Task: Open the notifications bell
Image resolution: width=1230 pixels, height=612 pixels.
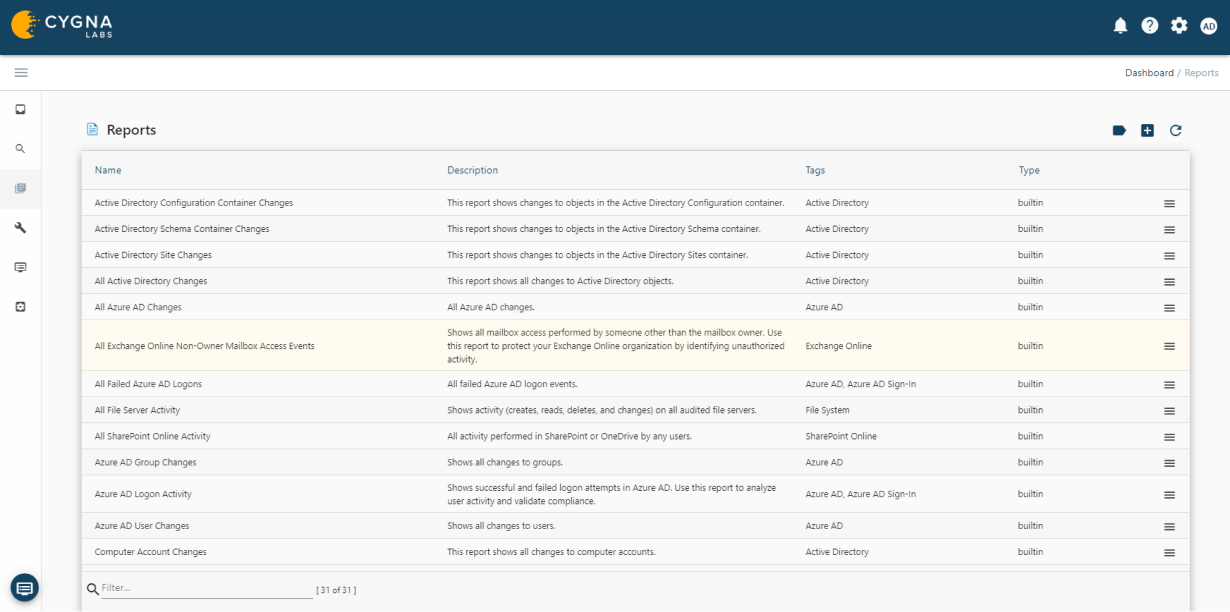Action: 1120,26
